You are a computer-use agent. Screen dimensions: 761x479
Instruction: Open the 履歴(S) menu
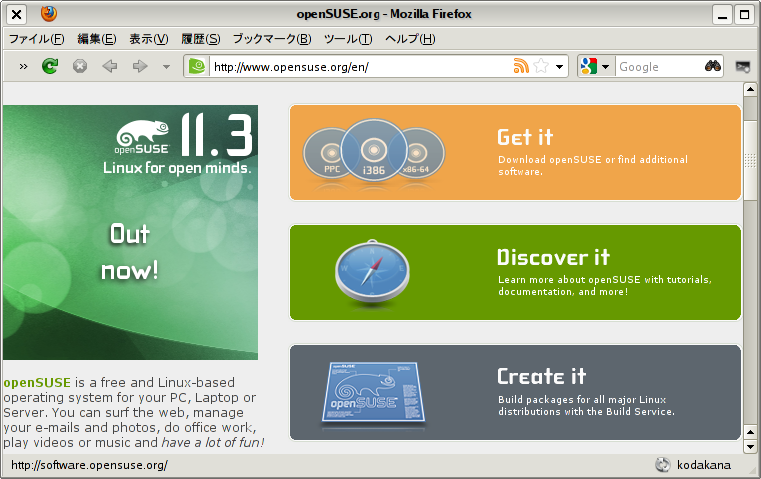tap(200, 39)
